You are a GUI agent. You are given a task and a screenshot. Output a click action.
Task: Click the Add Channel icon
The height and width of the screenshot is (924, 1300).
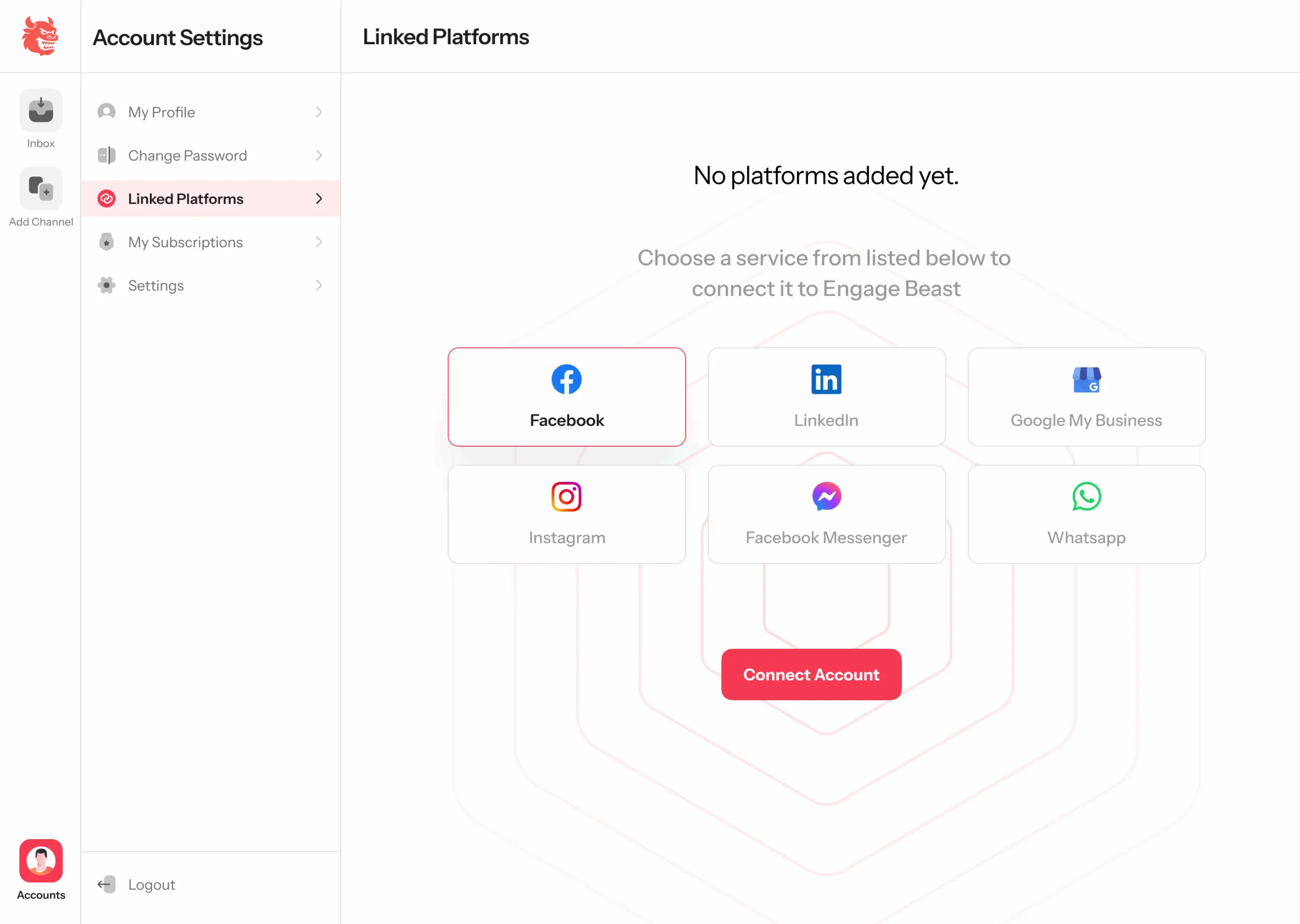pos(41,188)
